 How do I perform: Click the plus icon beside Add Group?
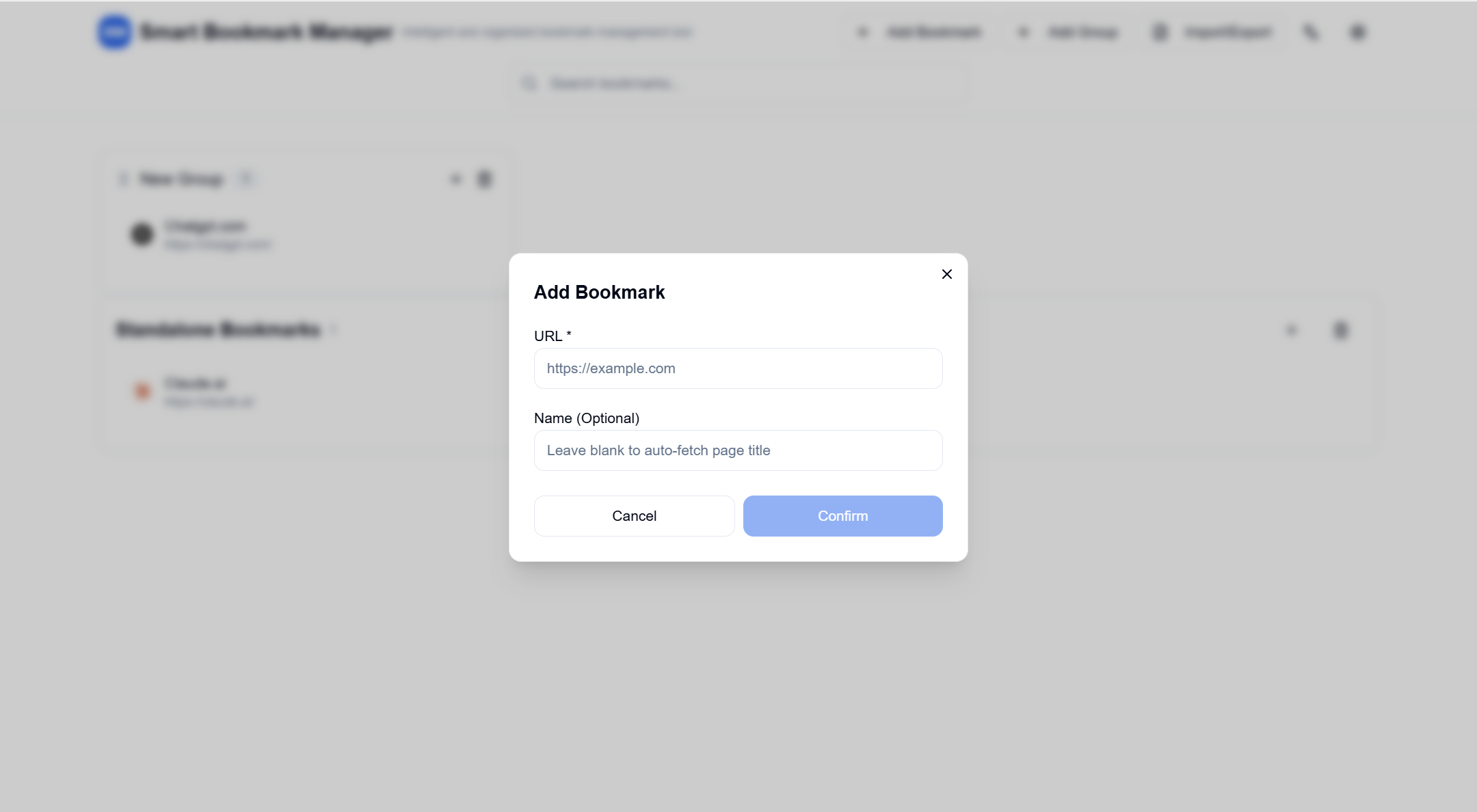click(1024, 31)
